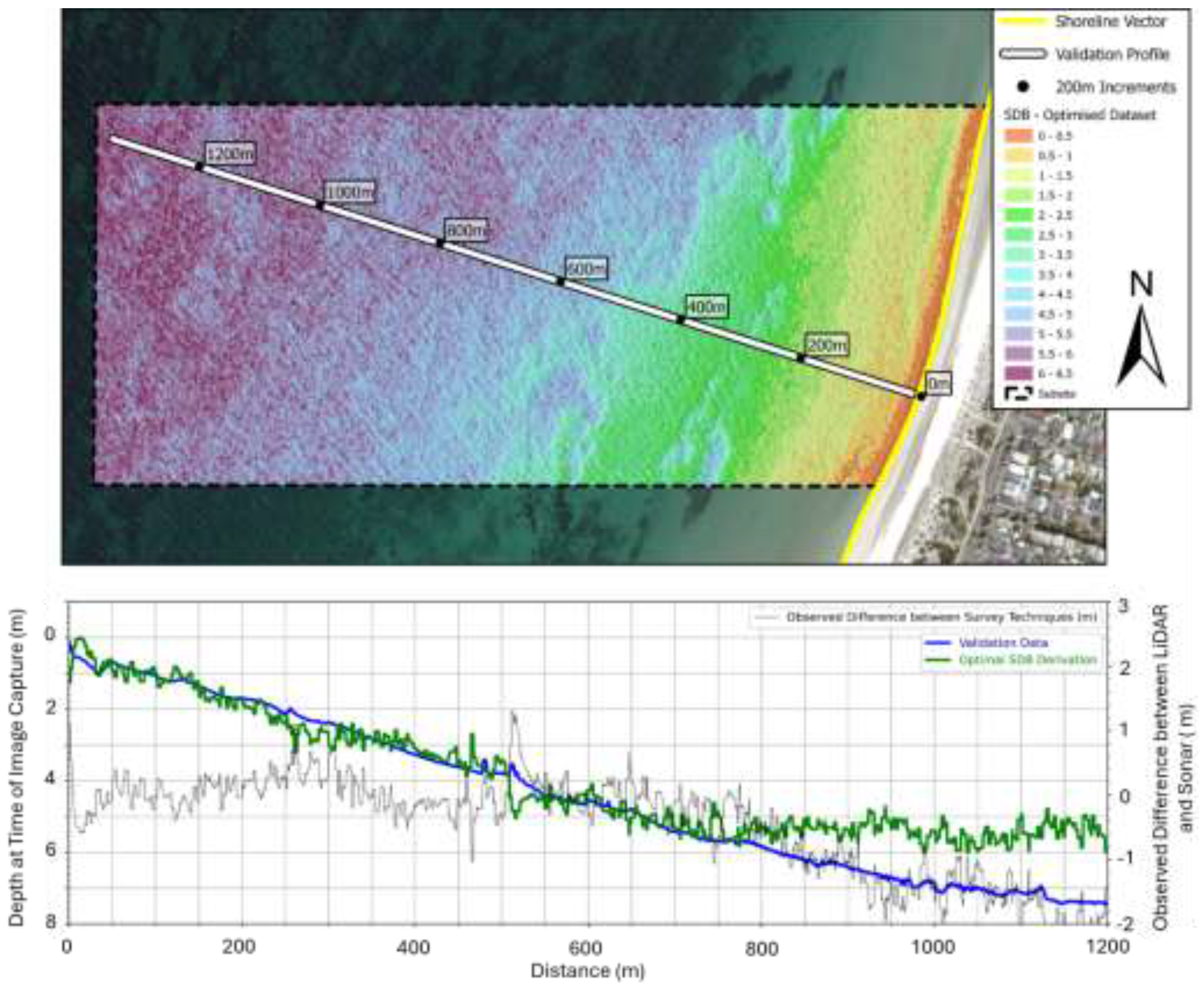Viewport: 1204px width, 988px height.
Task: Click the Observed Difference legend entry in chart
Action: [x=941, y=618]
